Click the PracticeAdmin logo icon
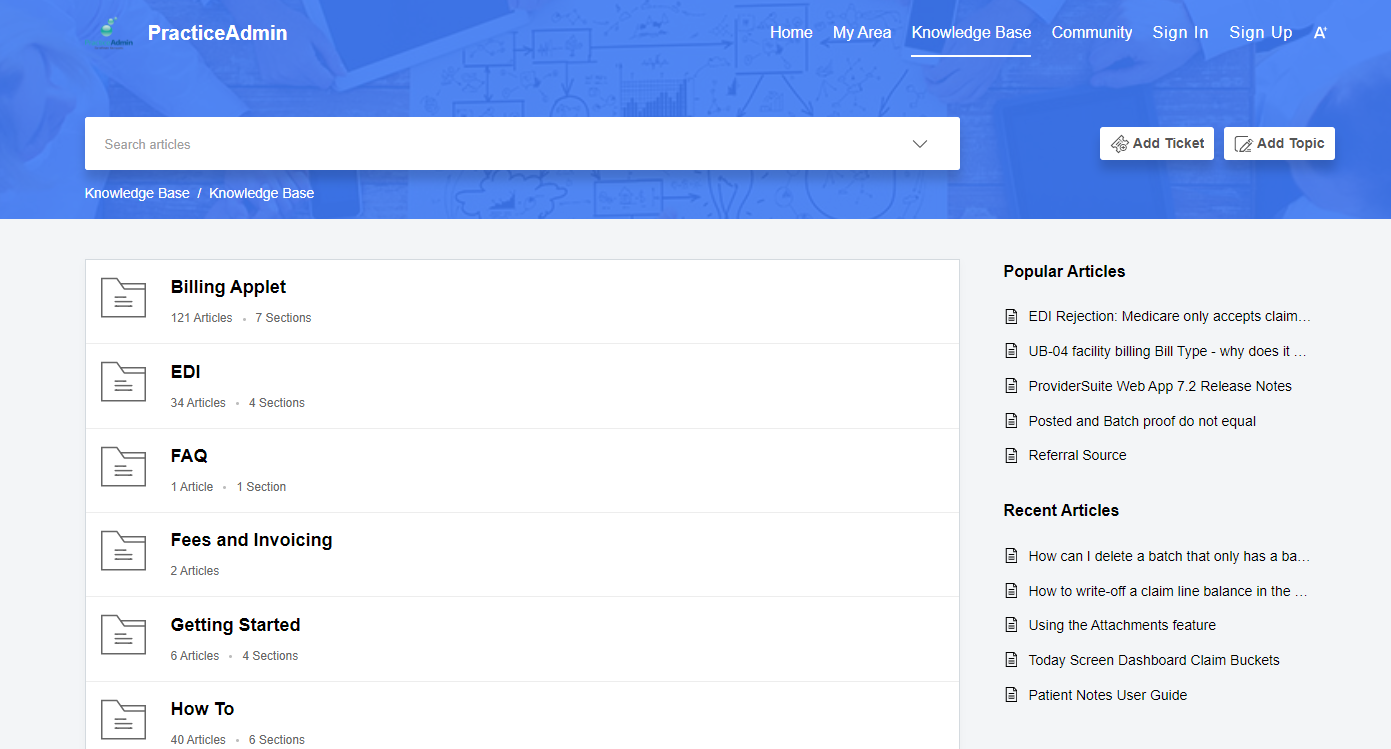The width and height of the screenshot is (1391, 749). 109,33
